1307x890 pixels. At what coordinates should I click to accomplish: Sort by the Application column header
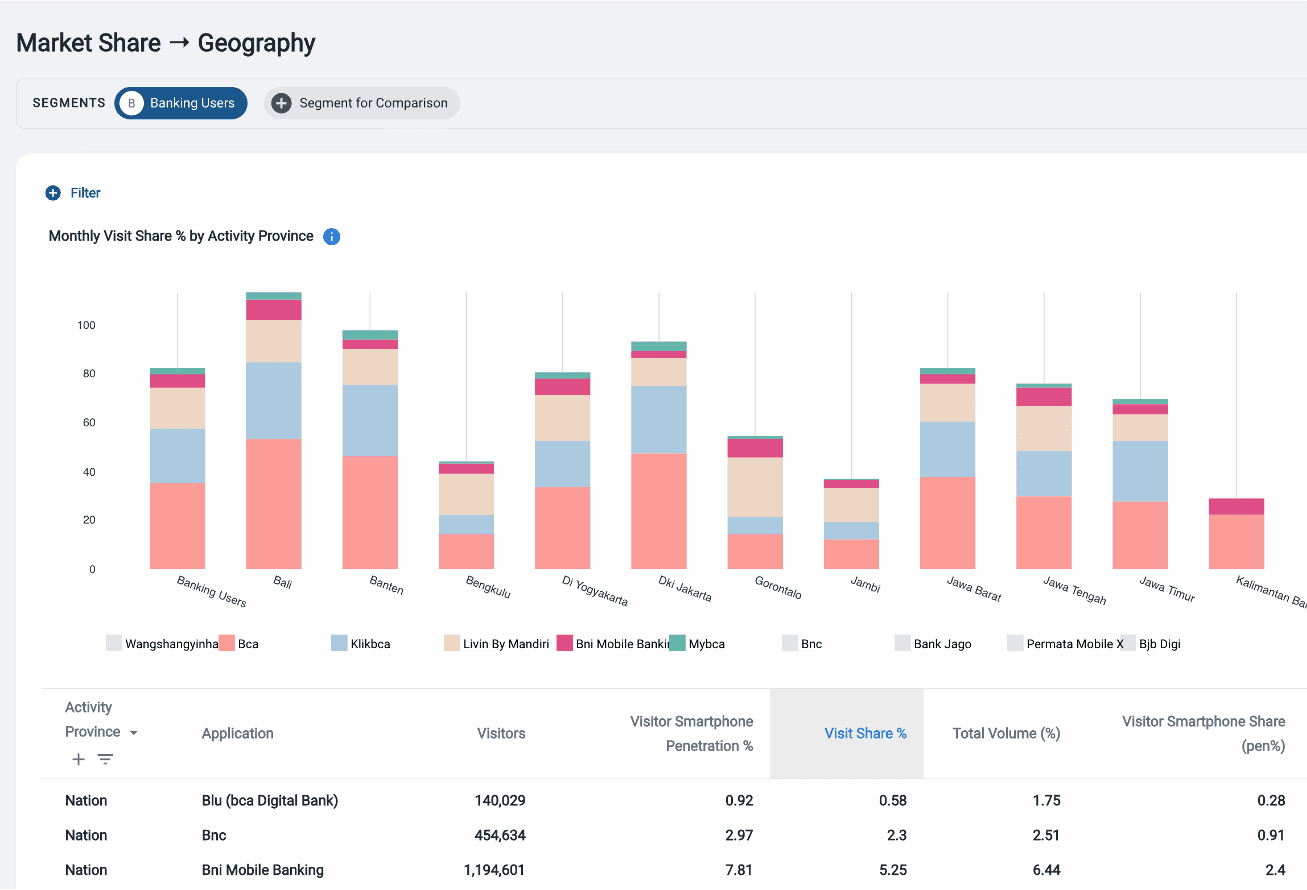[238, 733]
